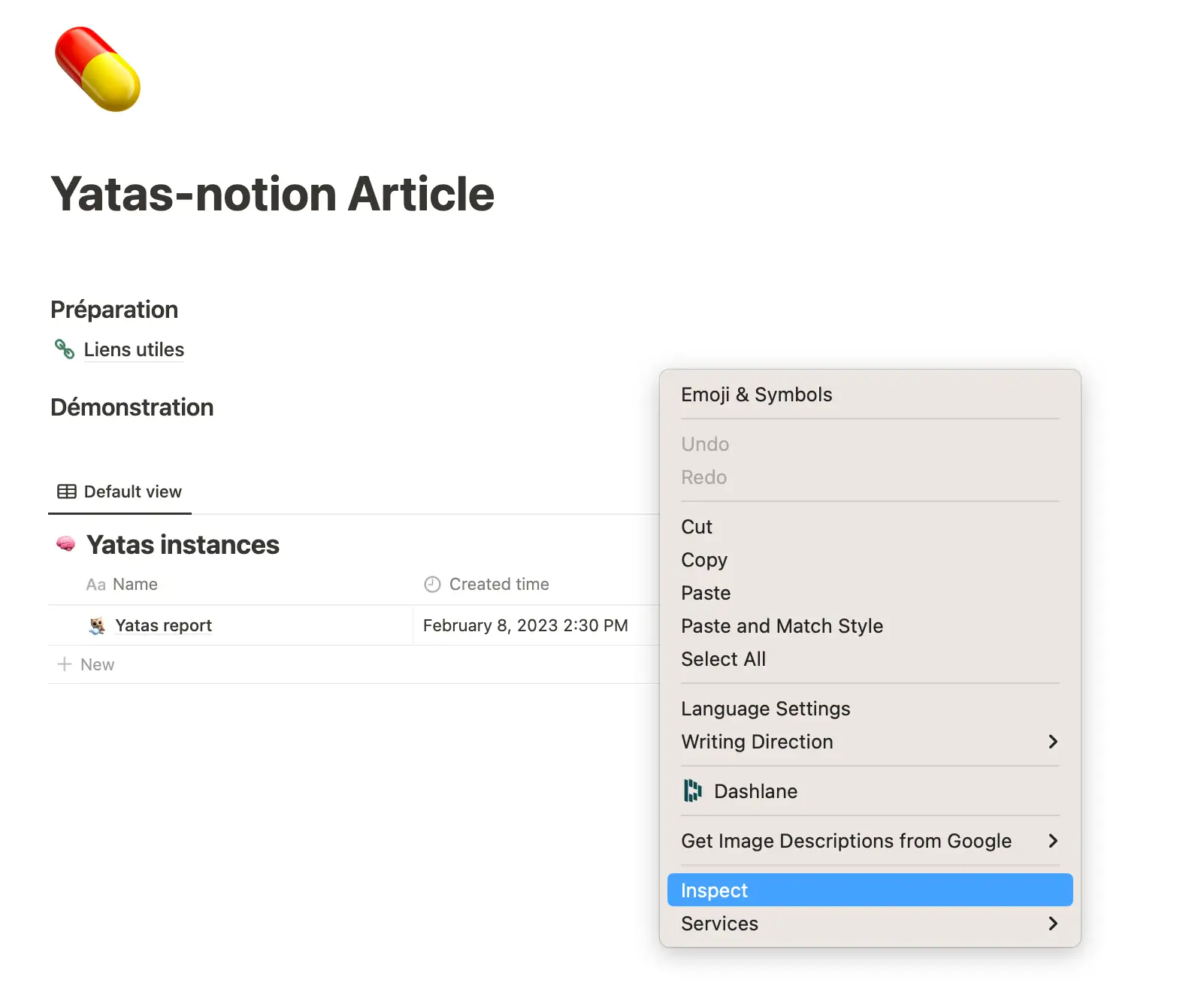Select Cut in the context menu

[x=870, y=527]
